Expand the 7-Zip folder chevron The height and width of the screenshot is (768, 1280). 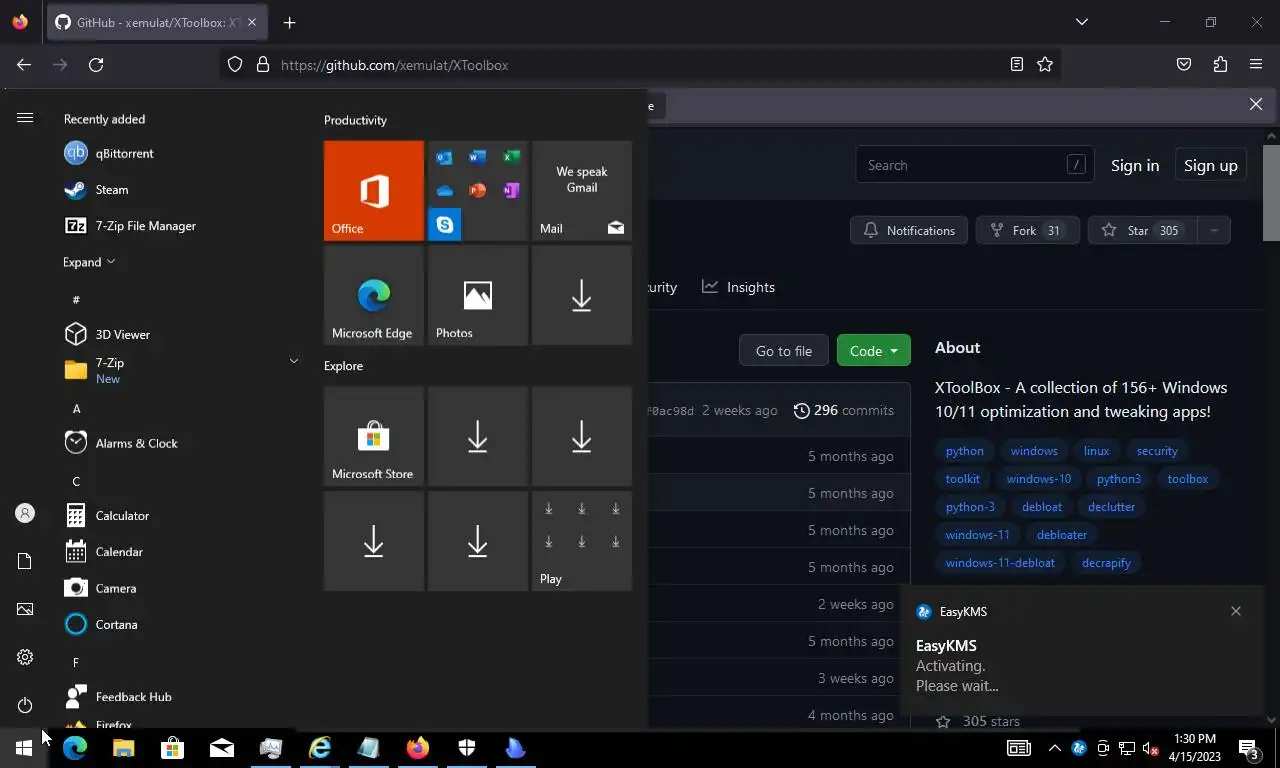click(x=293, y=361)
